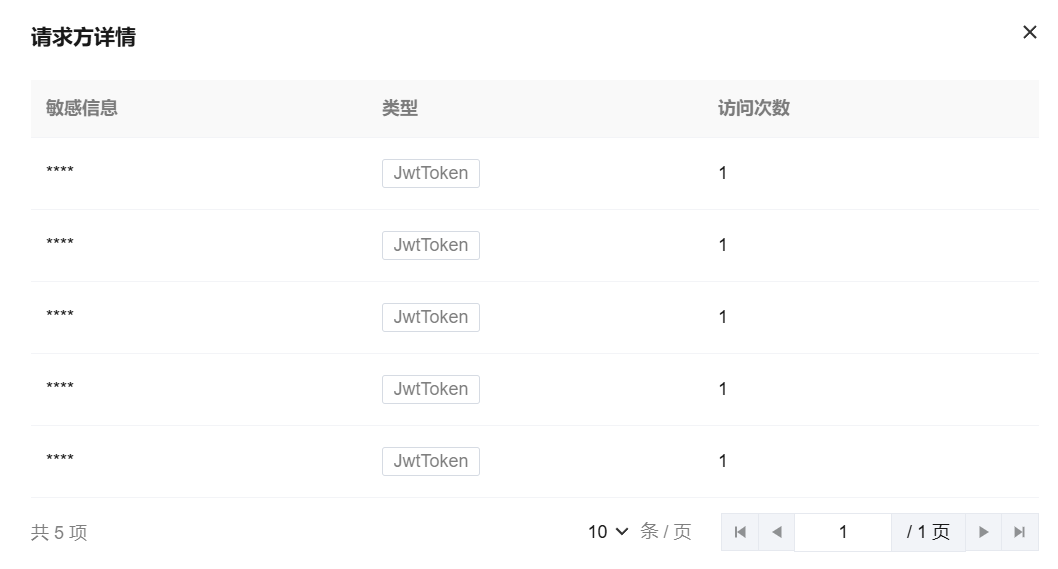Click the 类型 column header
This screenshot has height=569, width=1058.
[399, 108]
